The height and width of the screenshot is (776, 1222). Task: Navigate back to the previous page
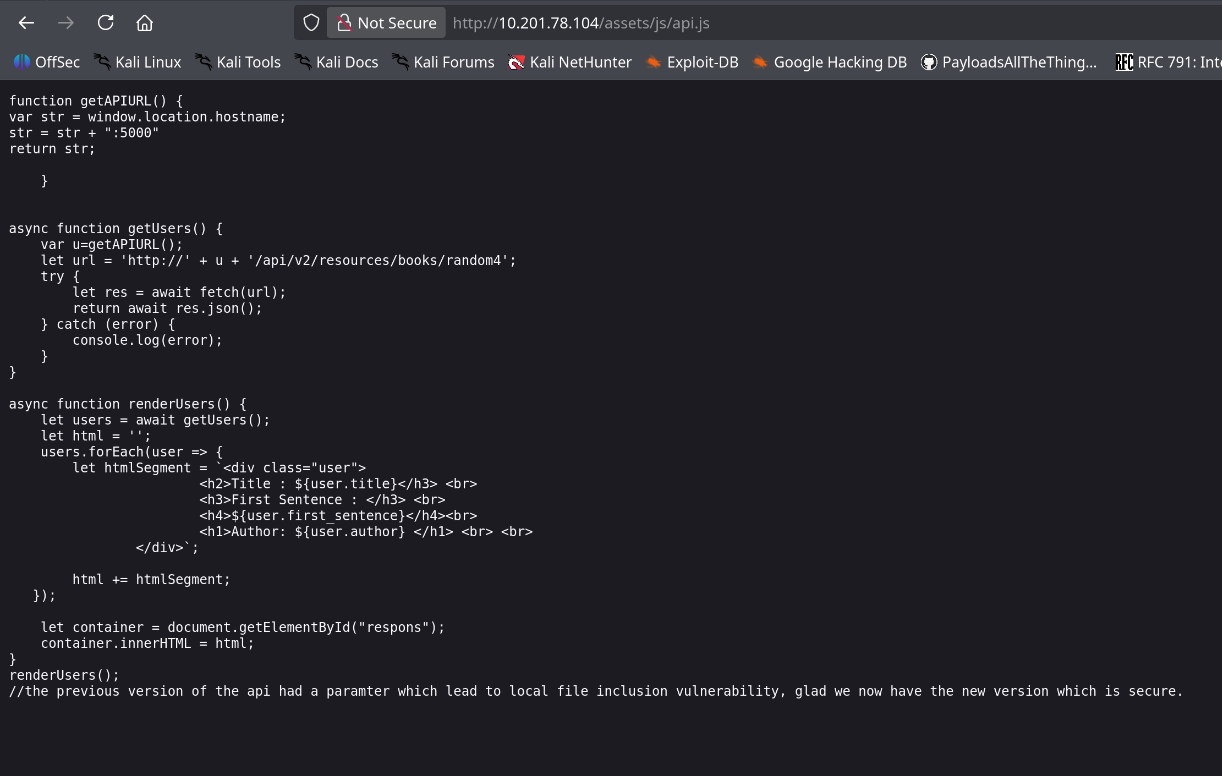(25, 22)
